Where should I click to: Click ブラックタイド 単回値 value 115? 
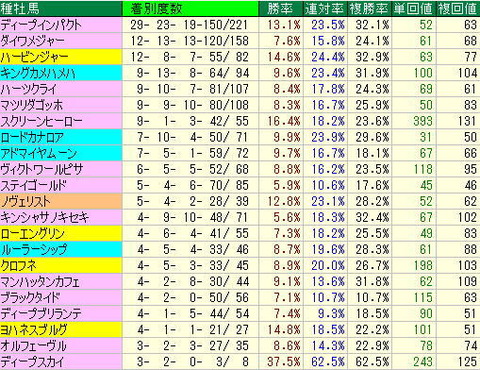point(423,298)
